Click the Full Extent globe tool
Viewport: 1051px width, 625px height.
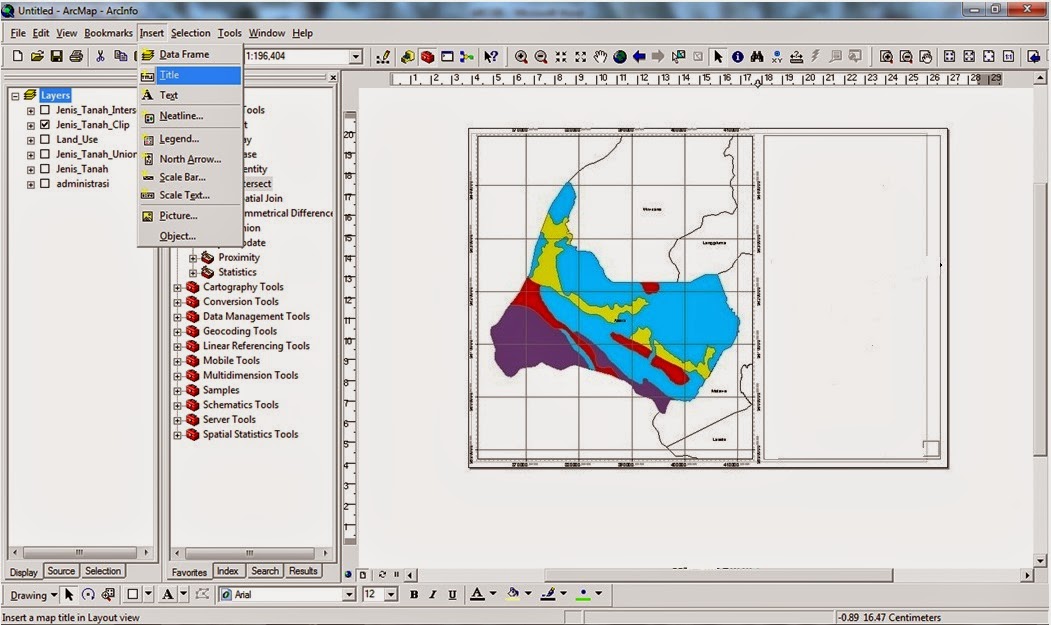point(620,57)
